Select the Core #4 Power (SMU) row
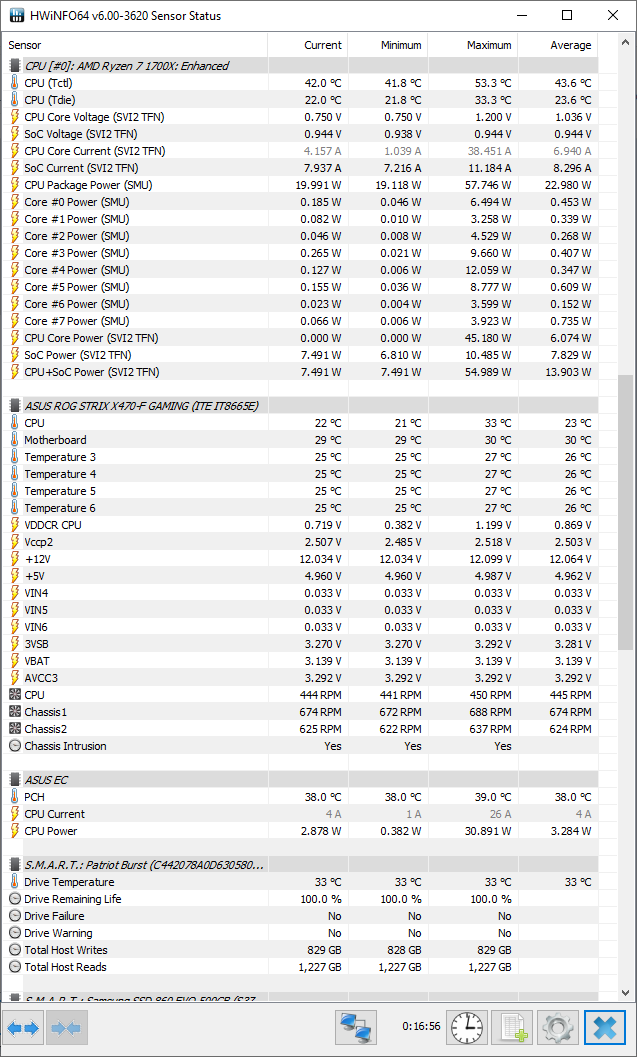Screen dimensions: 637x1057 (301, 270)
